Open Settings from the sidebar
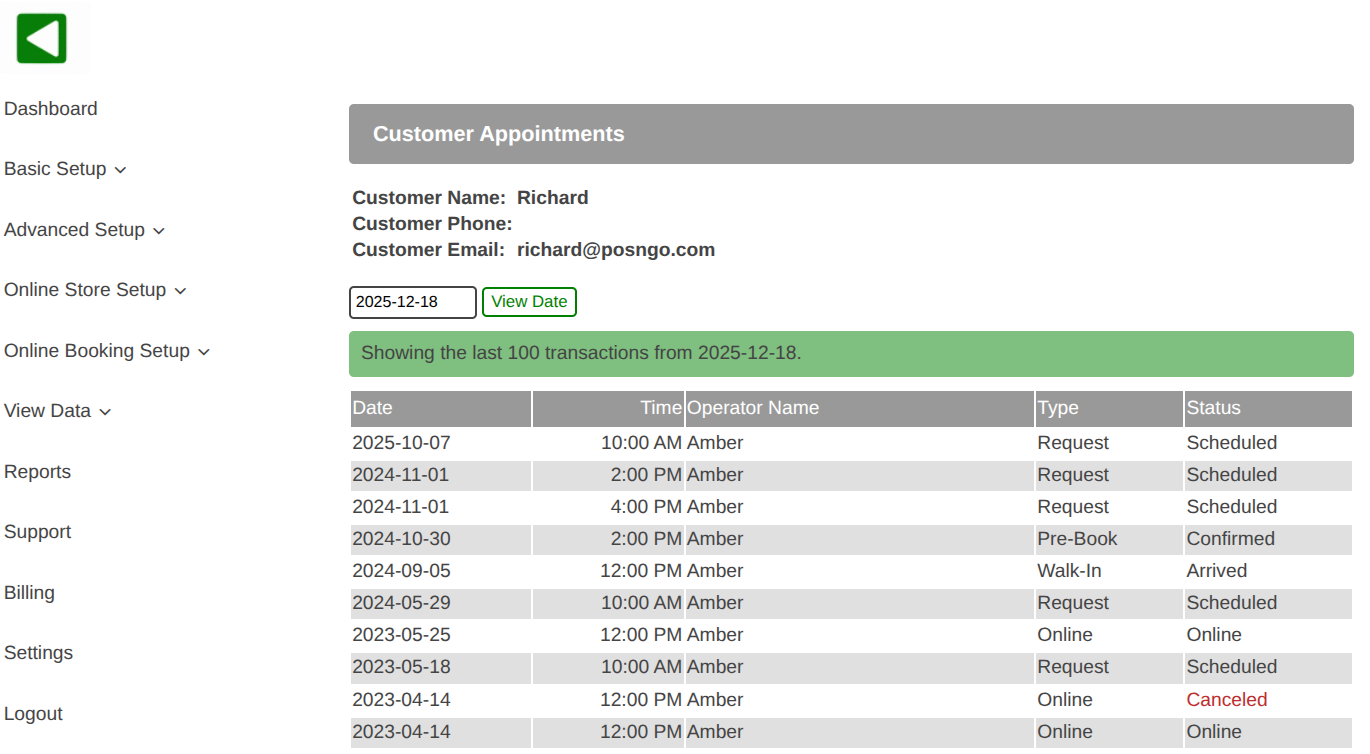 click(39, 653)
